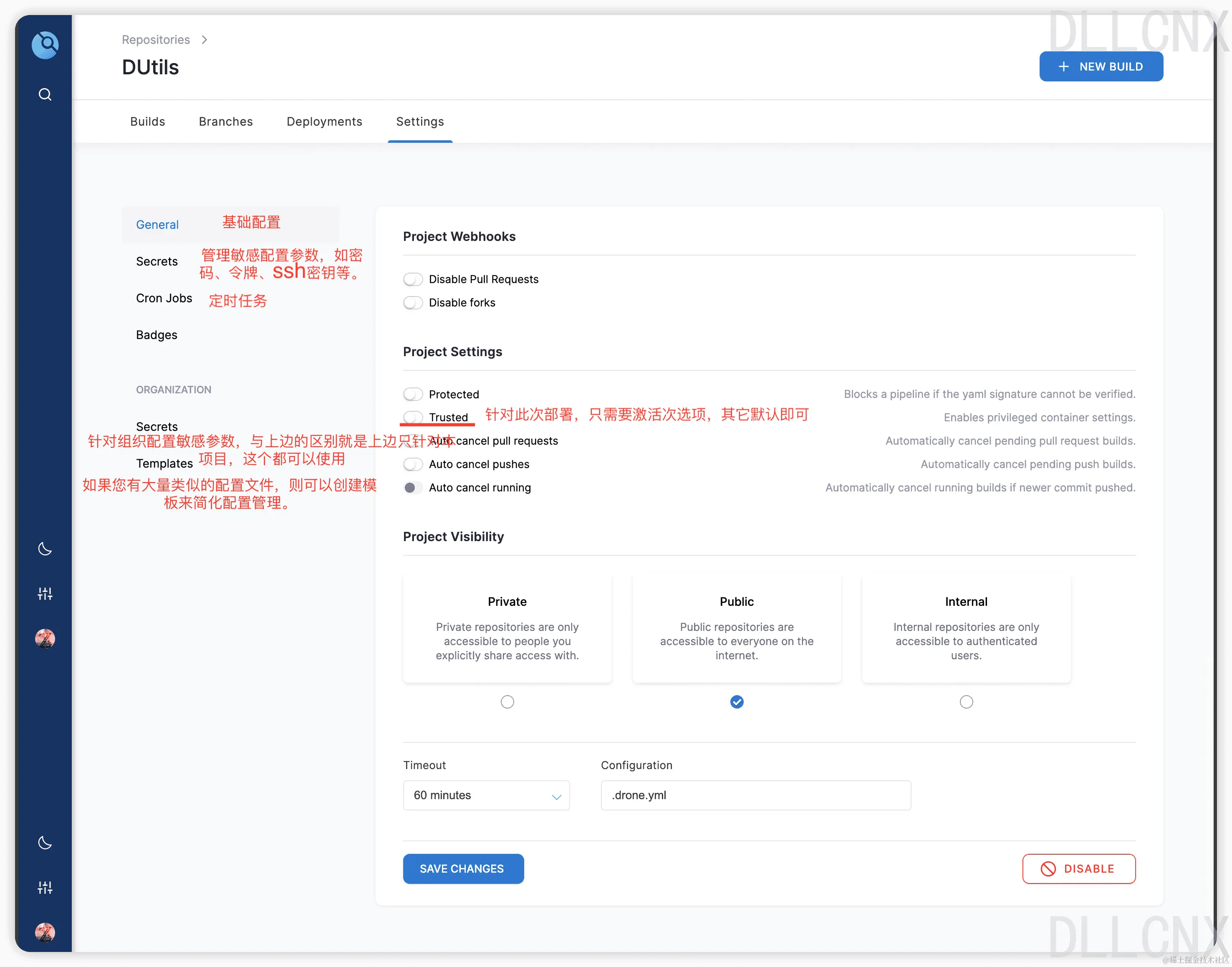The width and height of the screenshot is (1232, 967).
Task: Click the bottom moon icon
Action: click(x=45, y=843)
